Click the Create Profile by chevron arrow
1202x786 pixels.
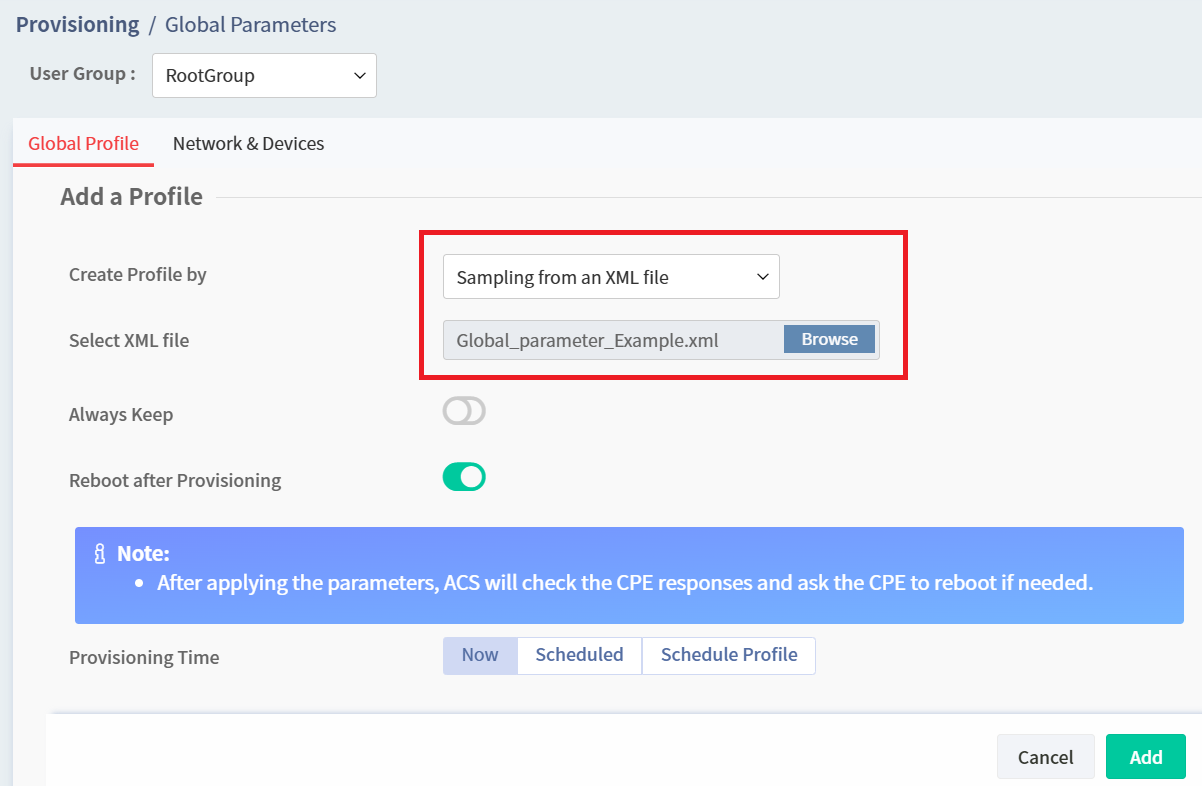pyautogui.click(x=762, y=277)
